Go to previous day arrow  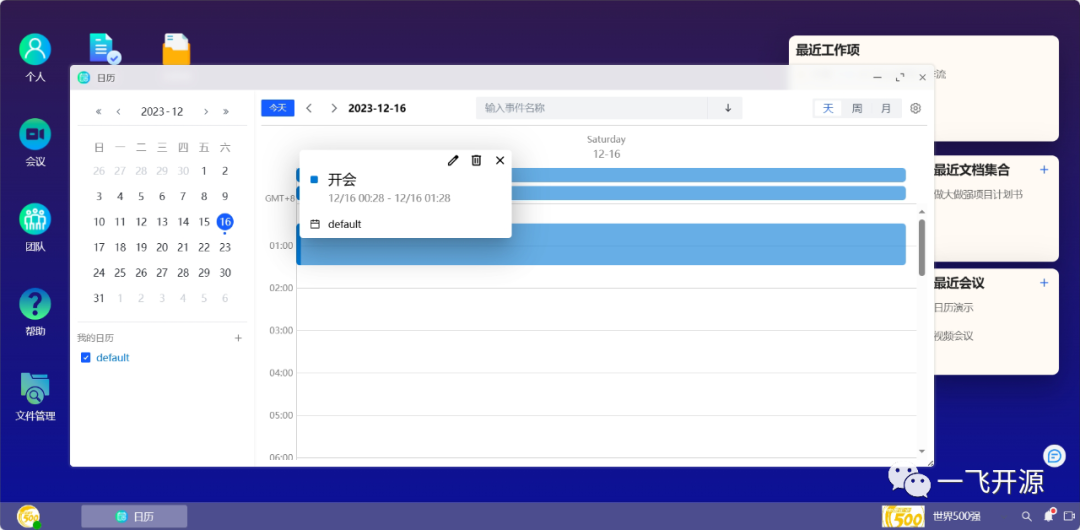pyautogui.click(x=309, y=108)
